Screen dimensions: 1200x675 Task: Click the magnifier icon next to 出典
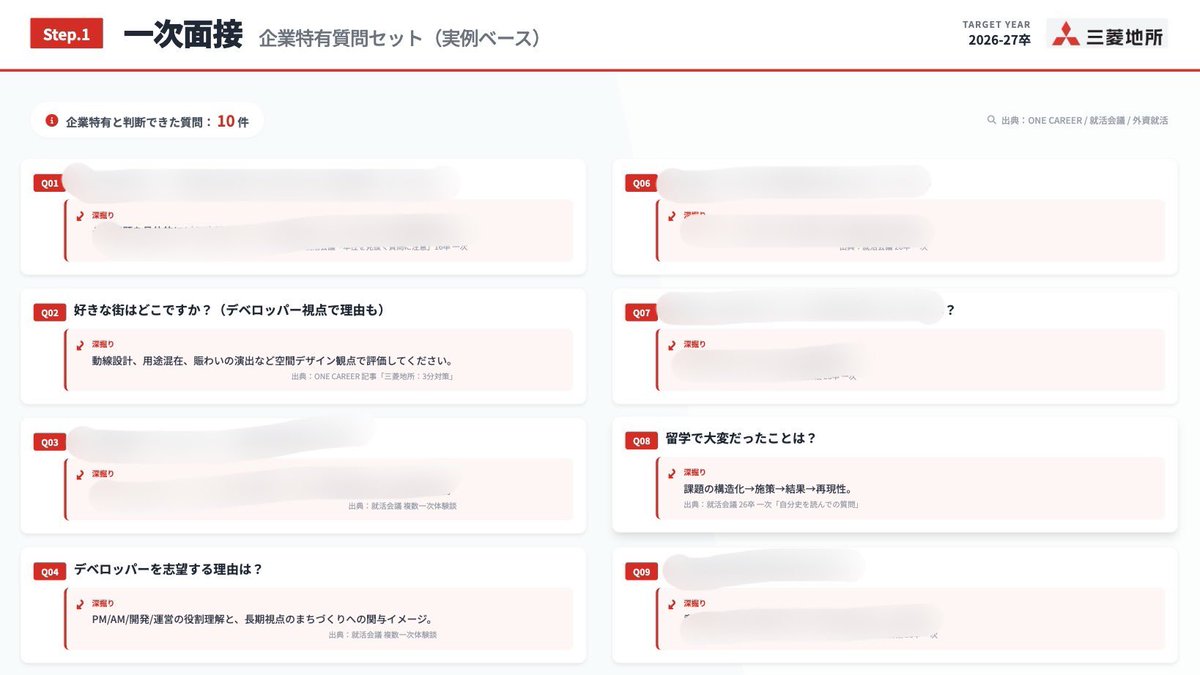[991, 120]
